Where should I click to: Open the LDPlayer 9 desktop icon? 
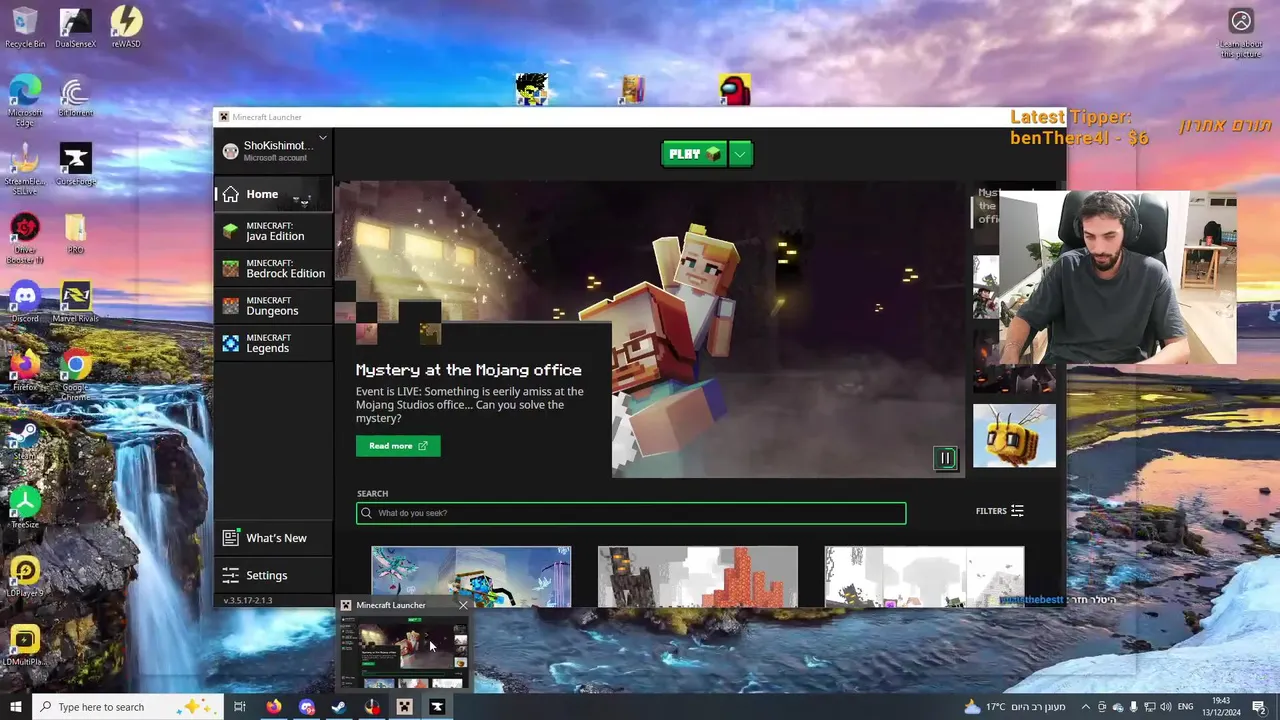point(25,576)
